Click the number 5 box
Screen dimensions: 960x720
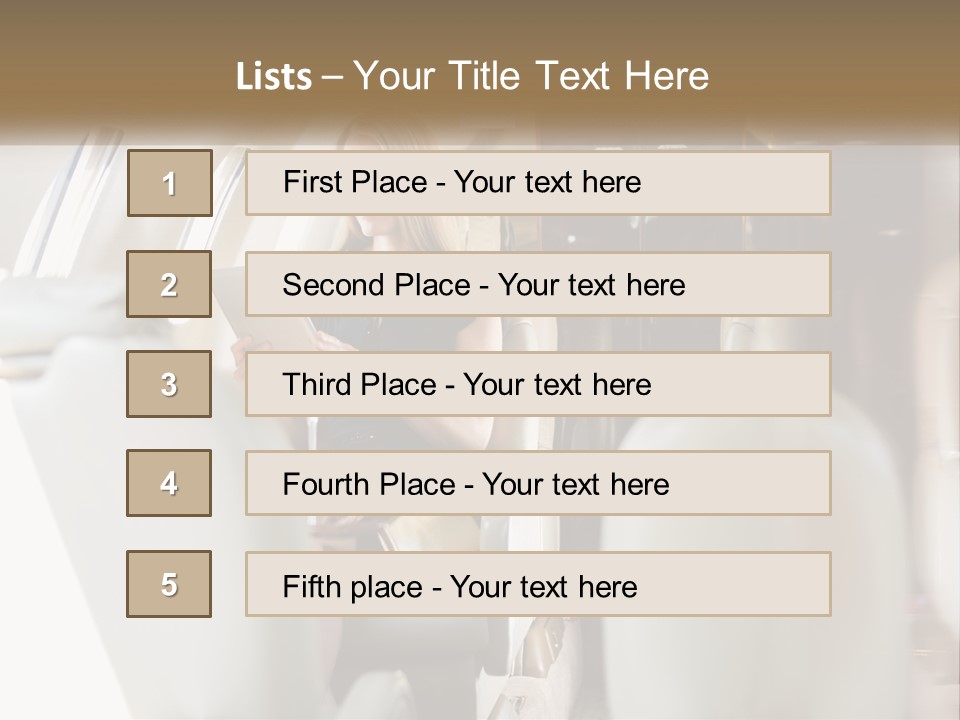(x=169, y=584)
